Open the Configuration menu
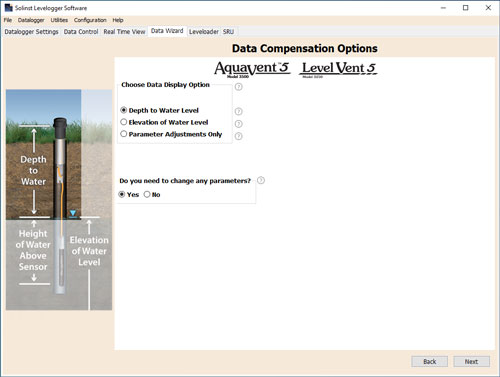The width and height of the screenshot is (500, 377). click(90, 20)
